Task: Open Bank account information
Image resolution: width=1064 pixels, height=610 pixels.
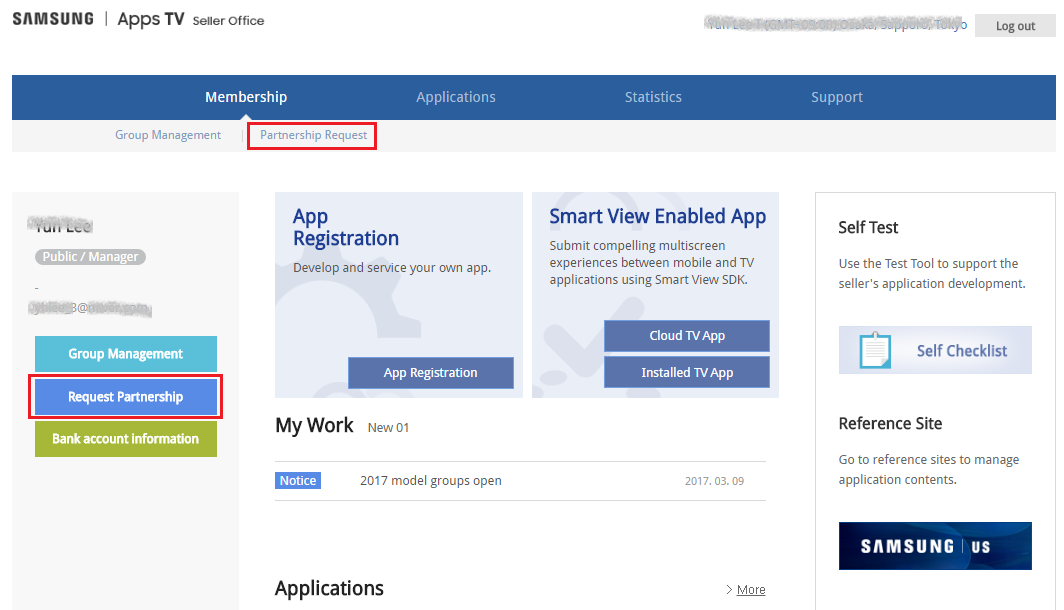Action: pyautogui.click(x=126, y=439)
